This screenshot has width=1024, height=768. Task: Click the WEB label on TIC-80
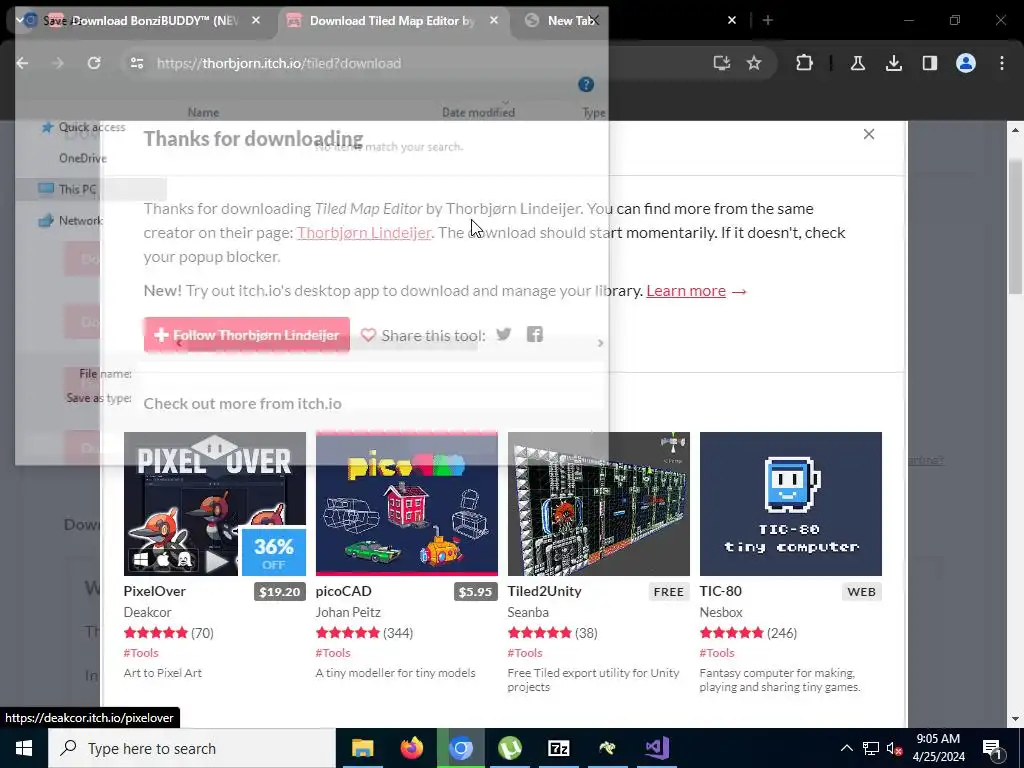coord(861,592)
